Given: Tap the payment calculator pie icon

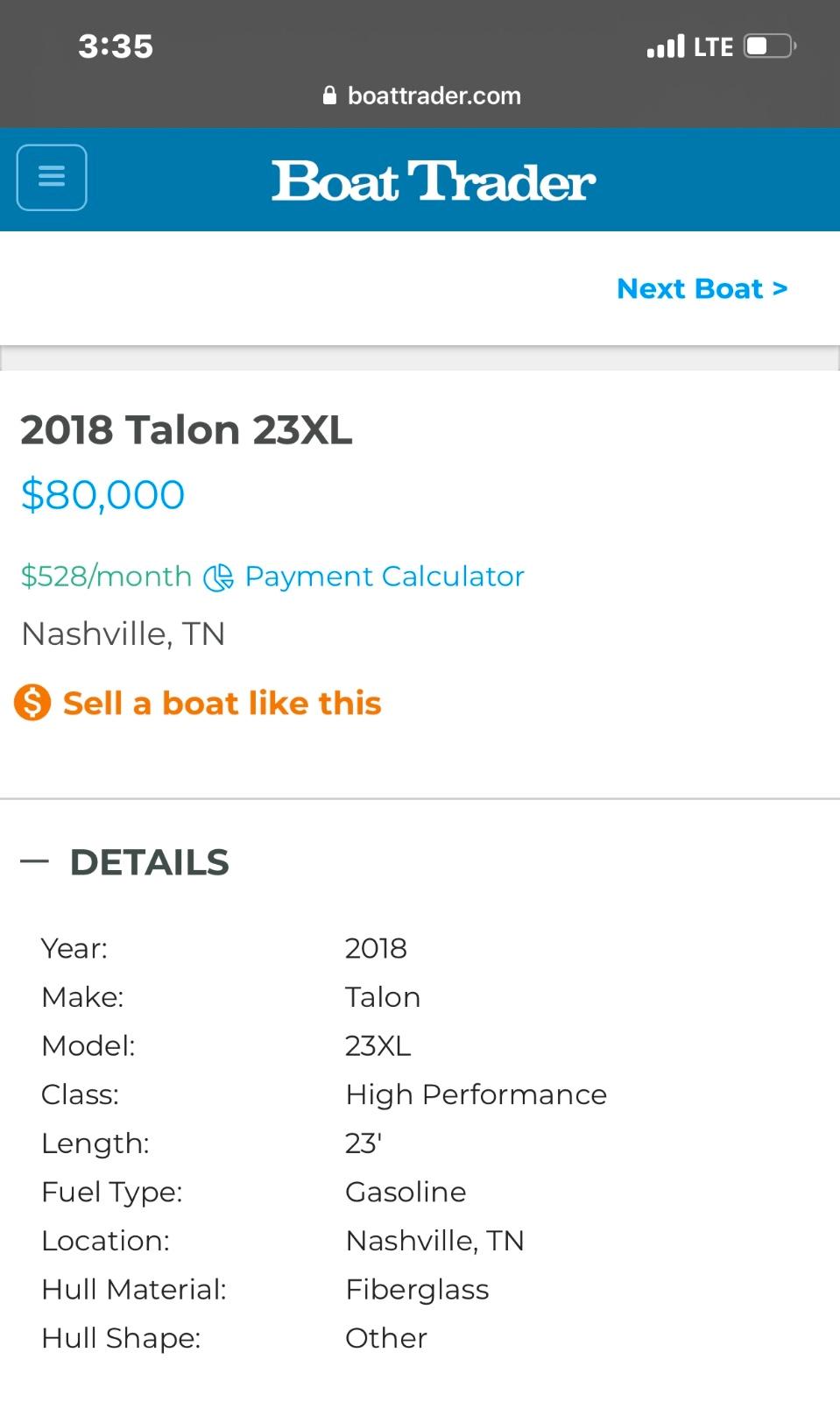Looking at the screenshot, I should point(218,577).
